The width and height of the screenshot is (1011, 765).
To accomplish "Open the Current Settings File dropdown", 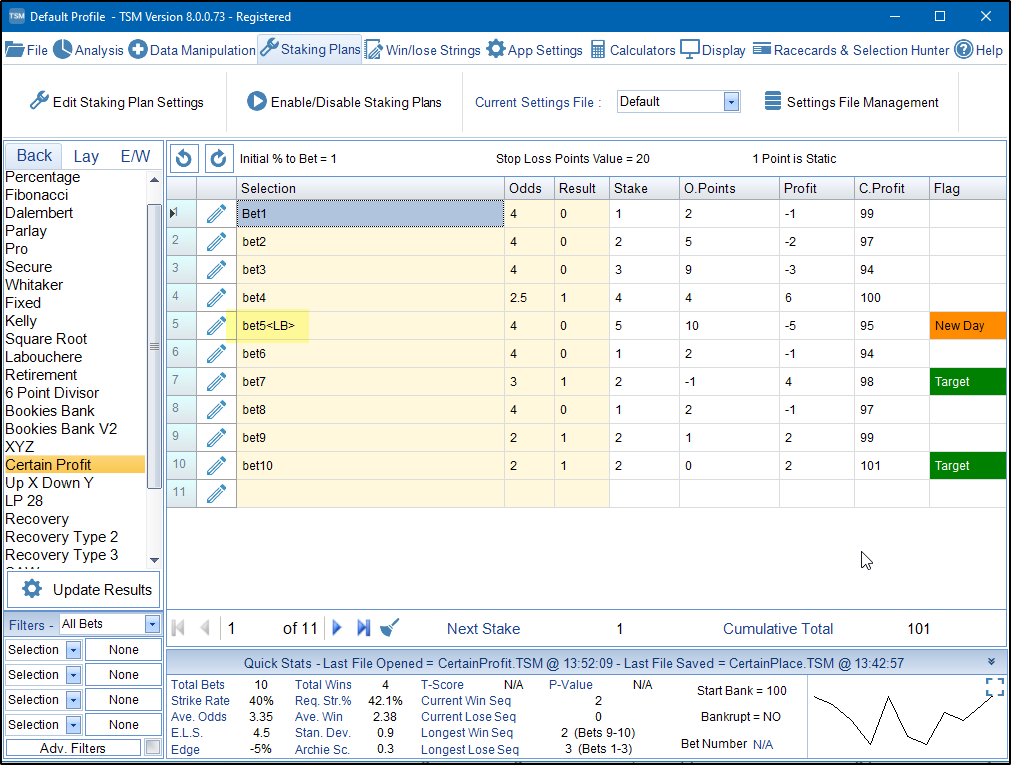I will tap(731, 102).
